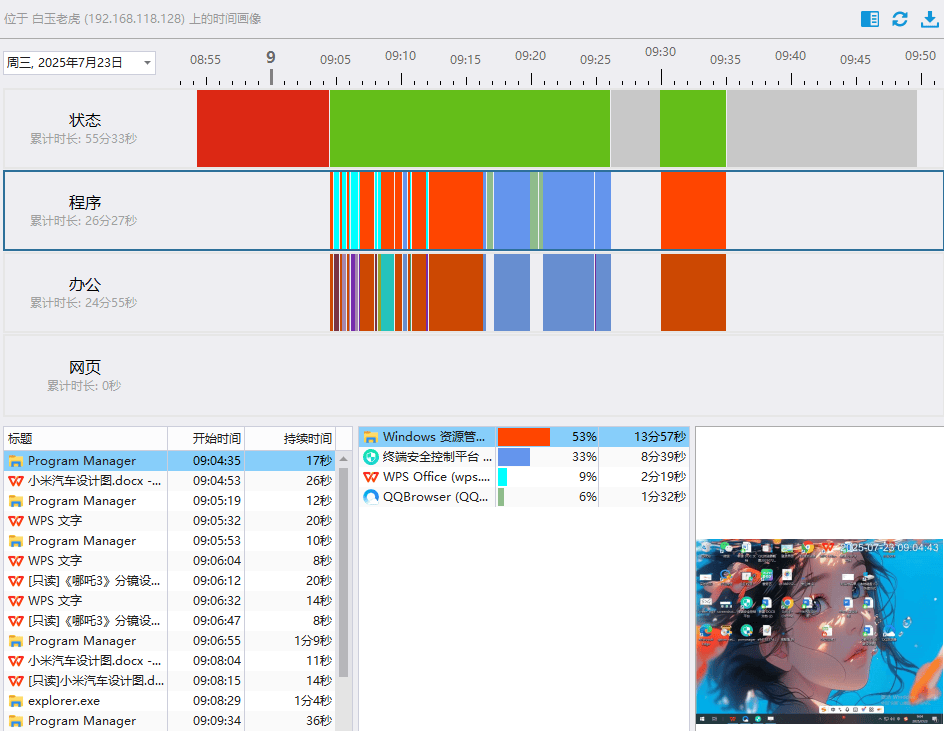Click the blue 33% usage bar
Screen dimensions: 944x731
coord(514,456)
